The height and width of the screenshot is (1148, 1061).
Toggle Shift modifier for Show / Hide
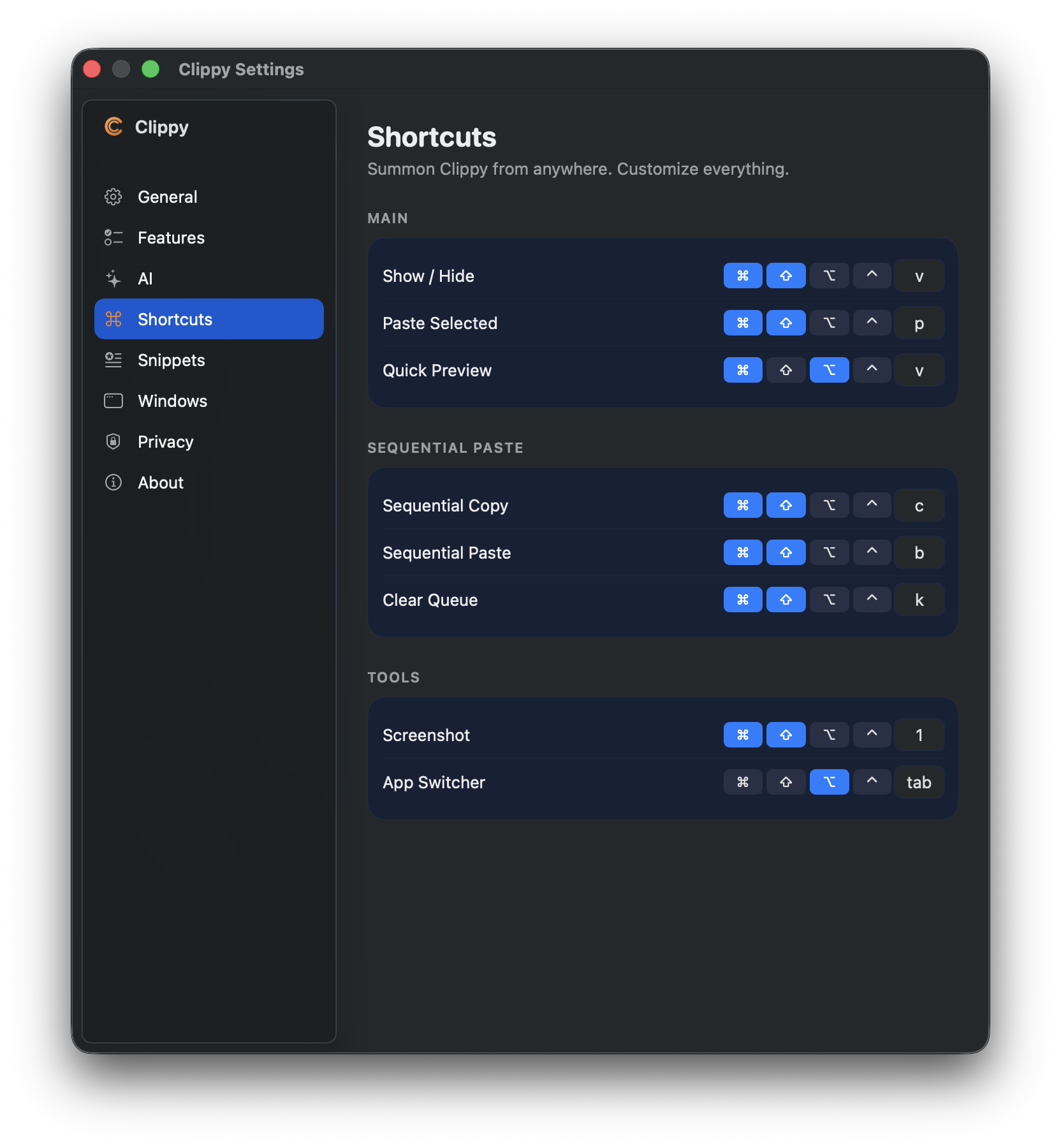coord(786,276)
